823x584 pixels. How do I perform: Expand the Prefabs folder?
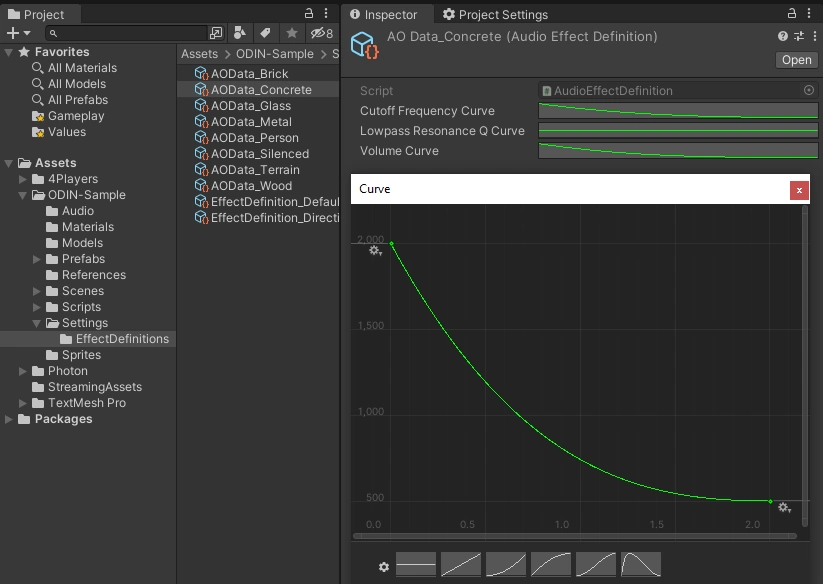[x=37, y=259]
